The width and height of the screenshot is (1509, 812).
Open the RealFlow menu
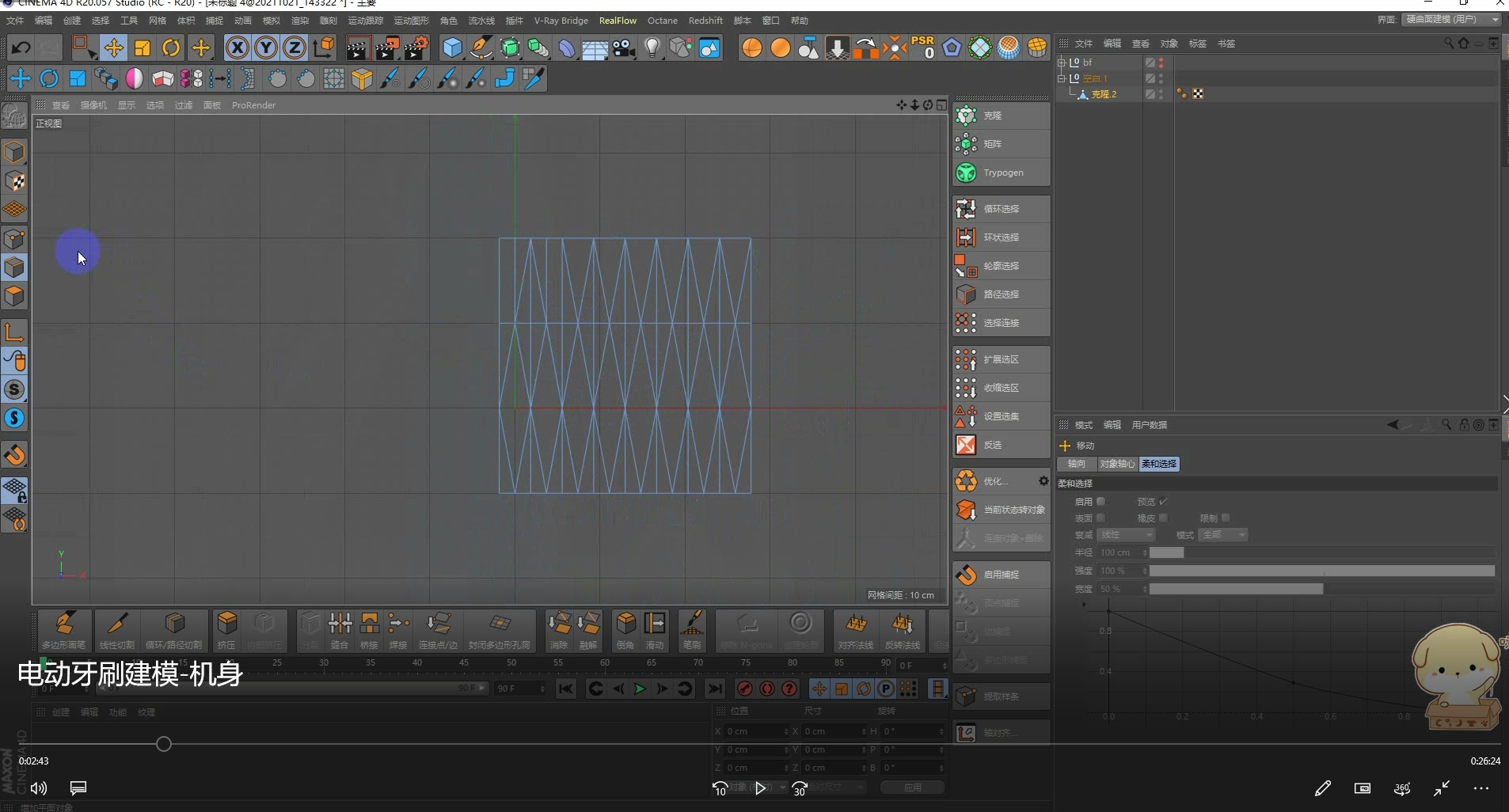[x=618, y=21]
